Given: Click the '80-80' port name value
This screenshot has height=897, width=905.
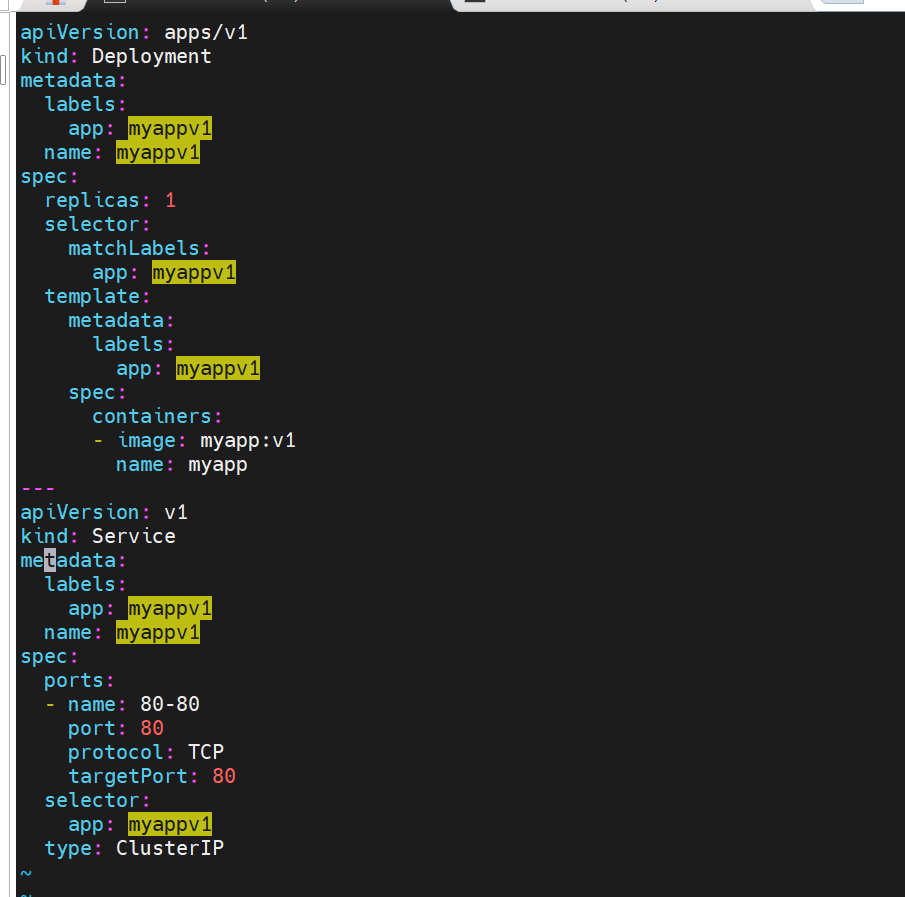Looking at the screenshot, I should pos(170,704).
